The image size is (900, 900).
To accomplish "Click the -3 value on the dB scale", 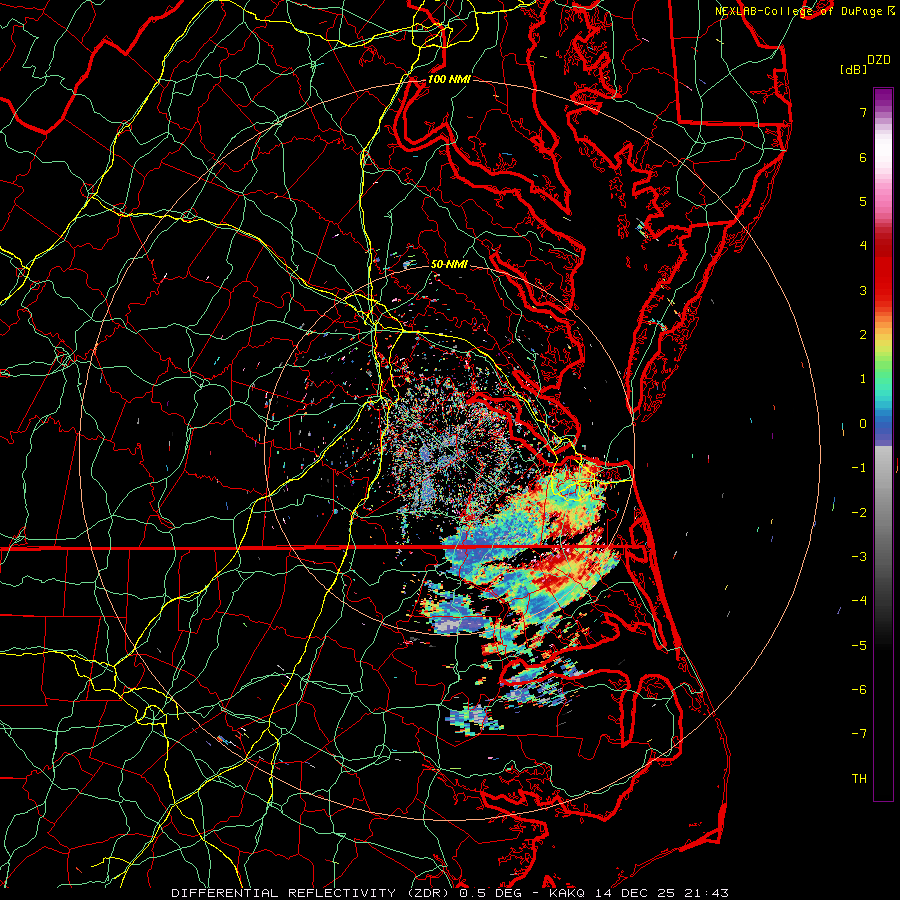I will pos(859,557).
